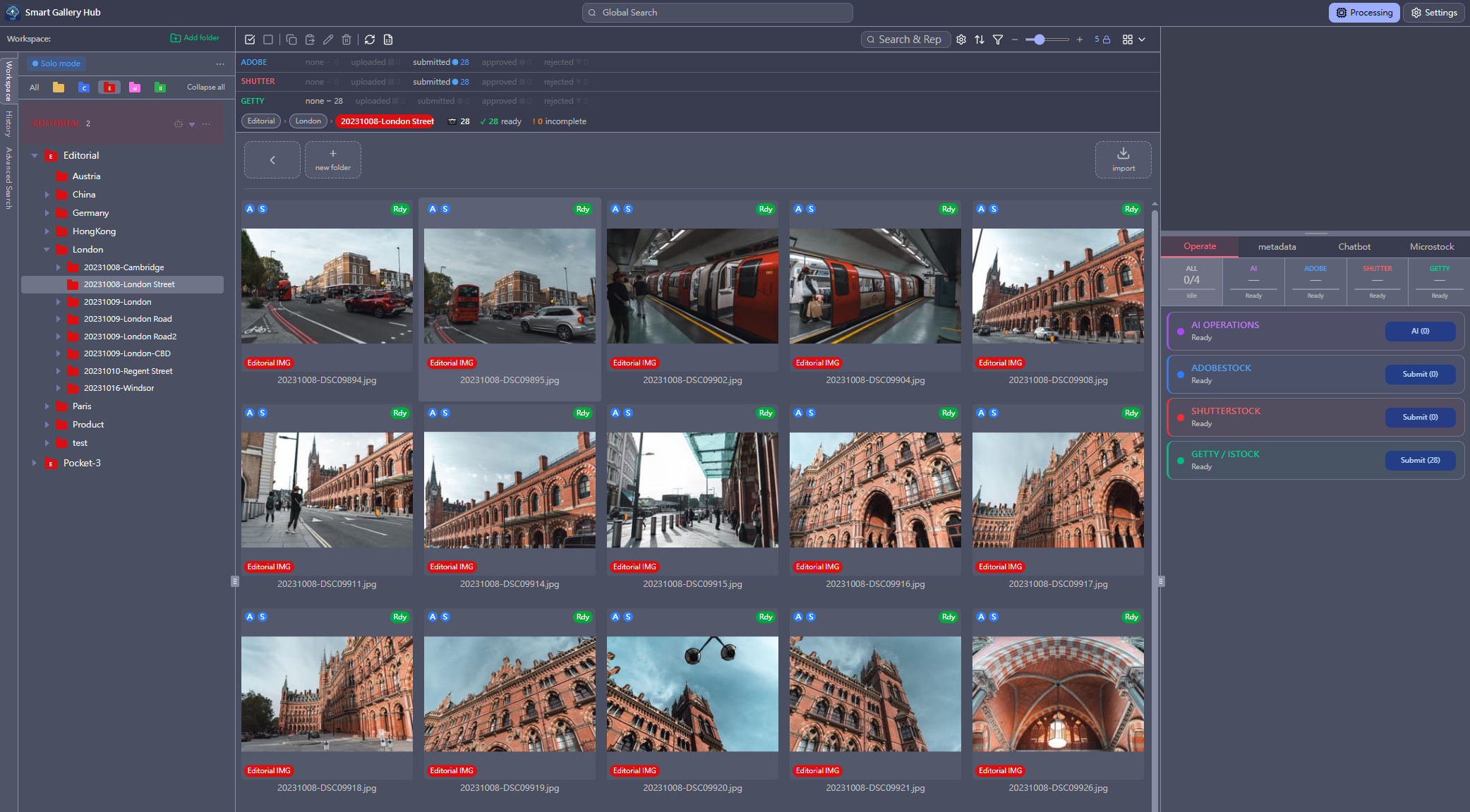This screenshot has height=812, width=1470.
Task: Open gallery settings via the gear icon
Action: click(x=961, y=40)
